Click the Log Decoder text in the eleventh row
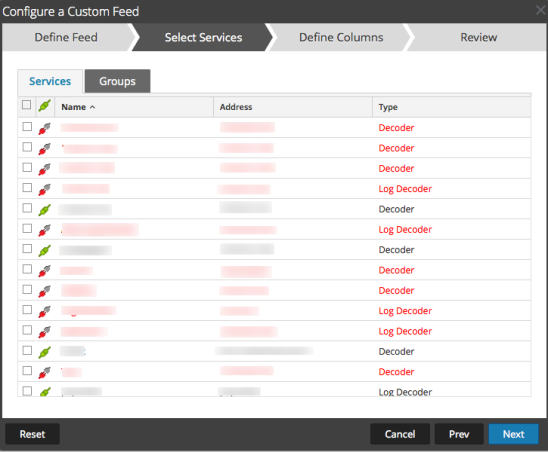 point(405,331)
